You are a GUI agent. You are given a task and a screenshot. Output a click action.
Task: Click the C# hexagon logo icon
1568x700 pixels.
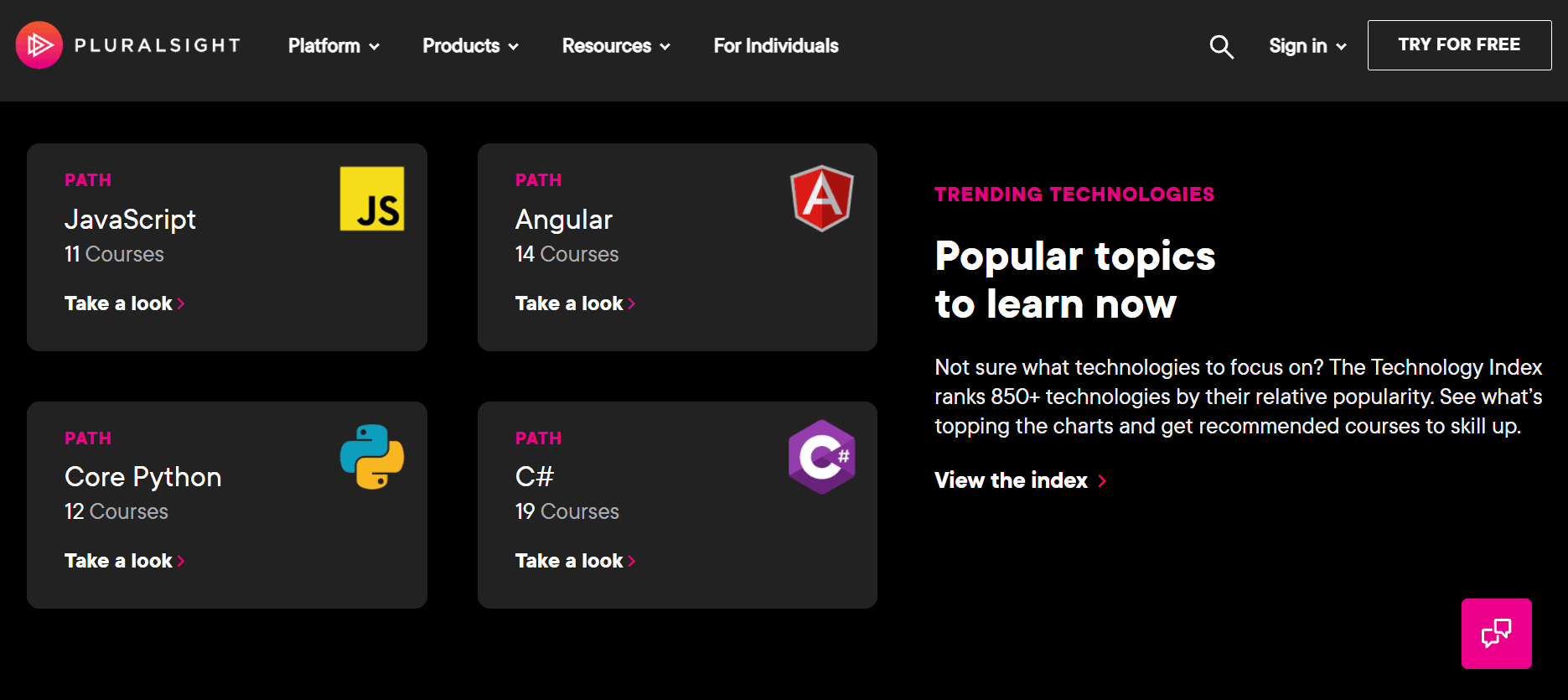(x=822, y=457)
